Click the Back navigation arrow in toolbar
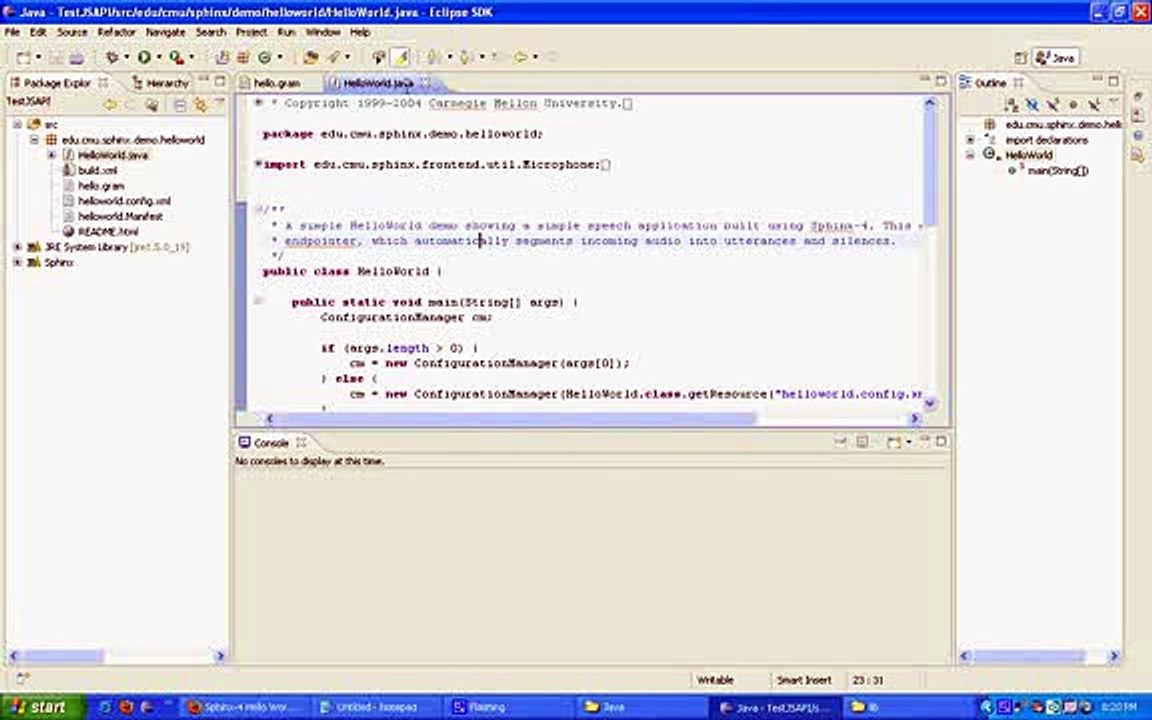 click(520, 57)
